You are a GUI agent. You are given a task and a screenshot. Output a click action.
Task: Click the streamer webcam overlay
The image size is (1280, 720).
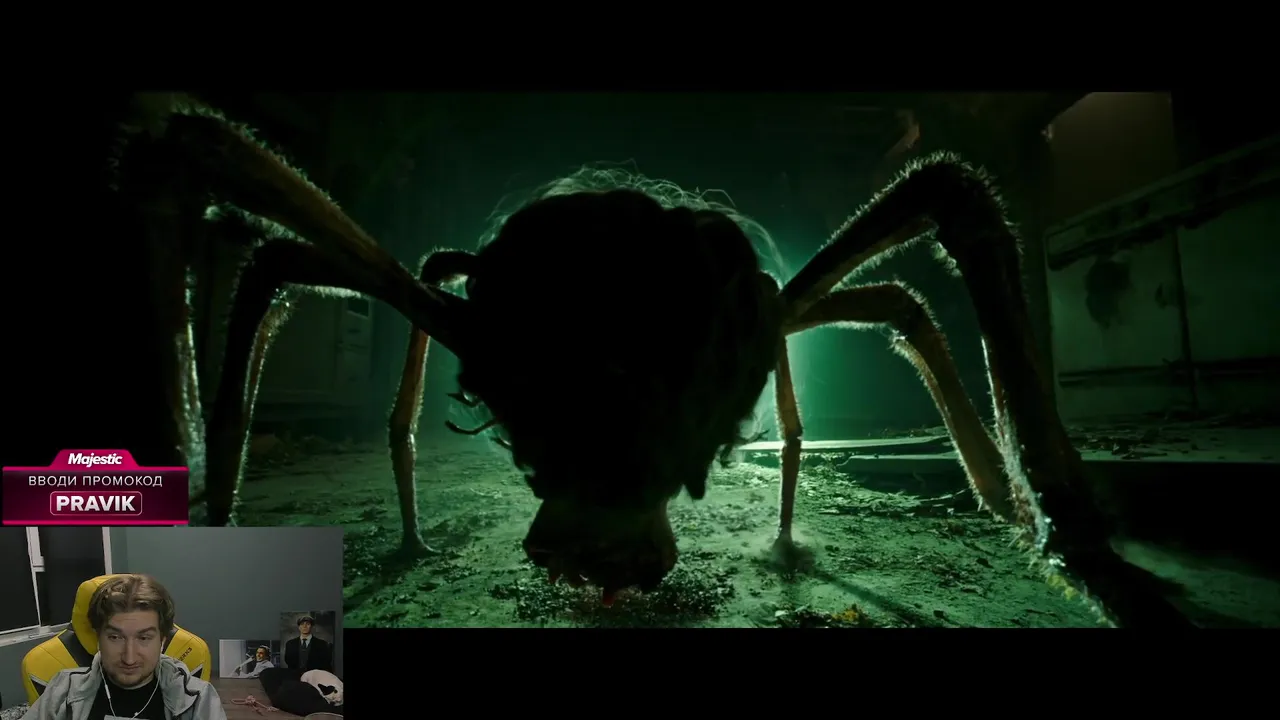(x=171, y=623)
